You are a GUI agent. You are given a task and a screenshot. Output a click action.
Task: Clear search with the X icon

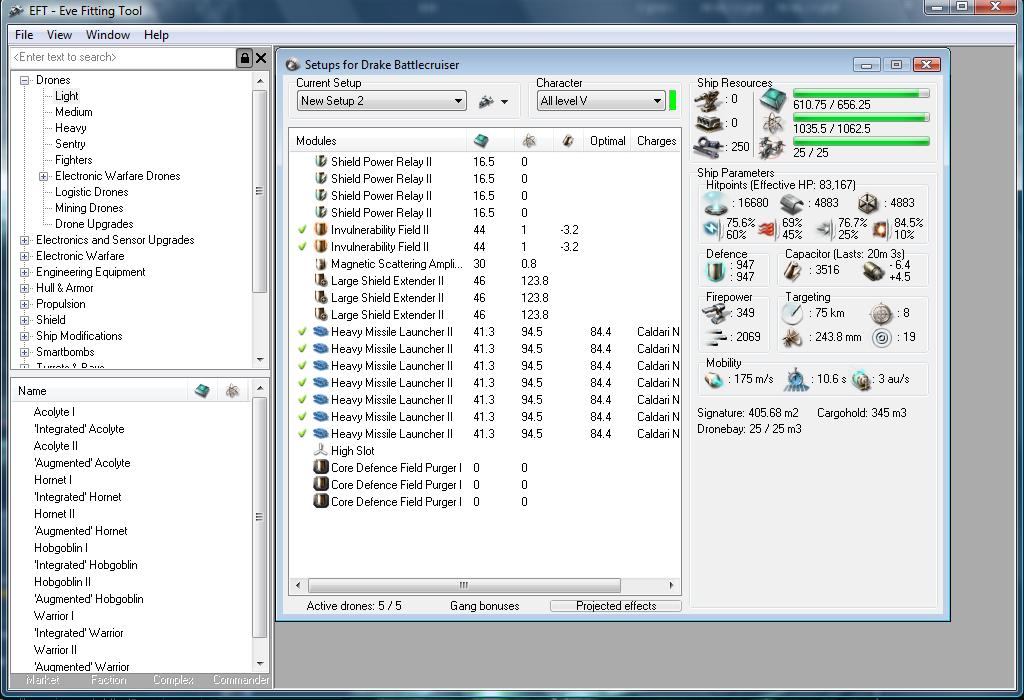[x=261, y=58]
